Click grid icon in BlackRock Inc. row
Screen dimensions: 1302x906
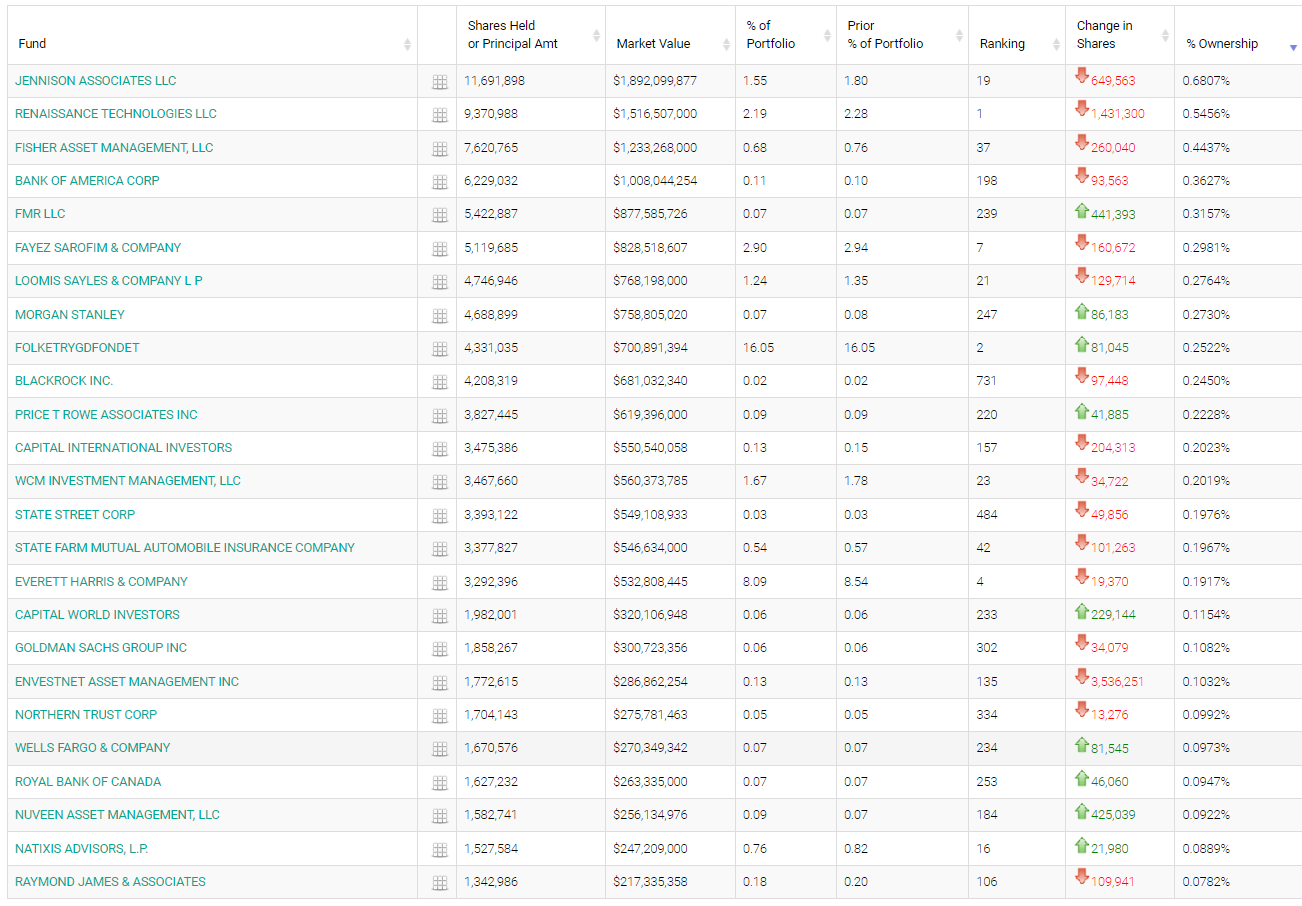pyautogui.click(x=440, y=382)
